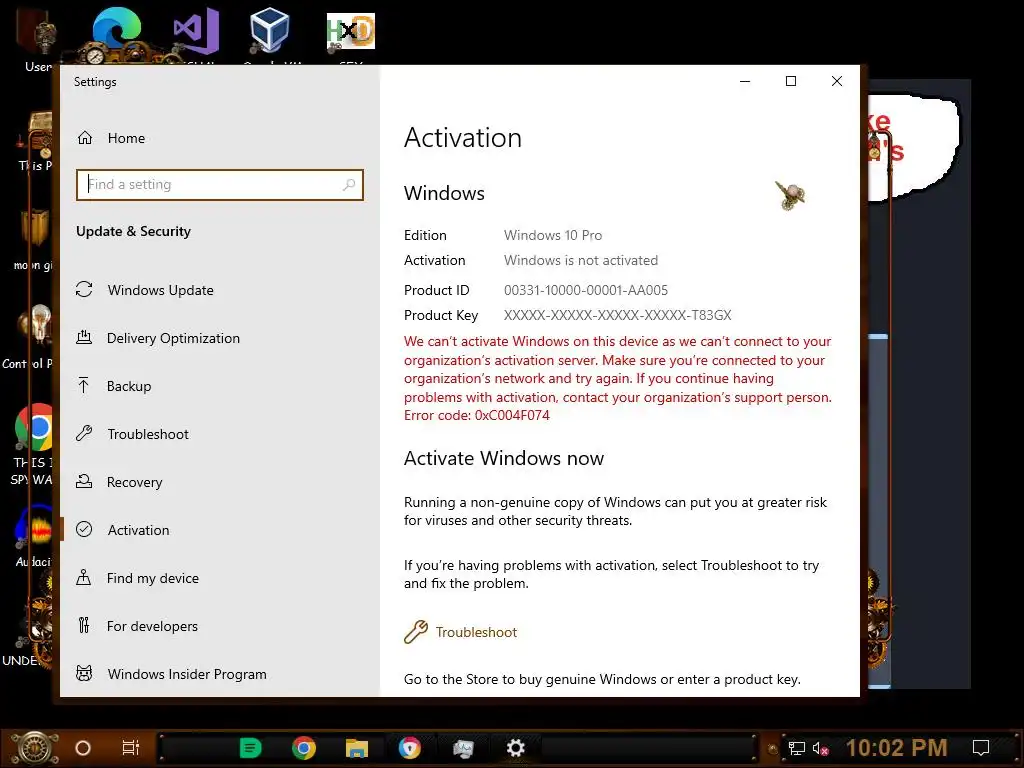The width and height of the screenshot is (1024, 768).
Task: Click the Update & Security heading
Action: [133, 231]
